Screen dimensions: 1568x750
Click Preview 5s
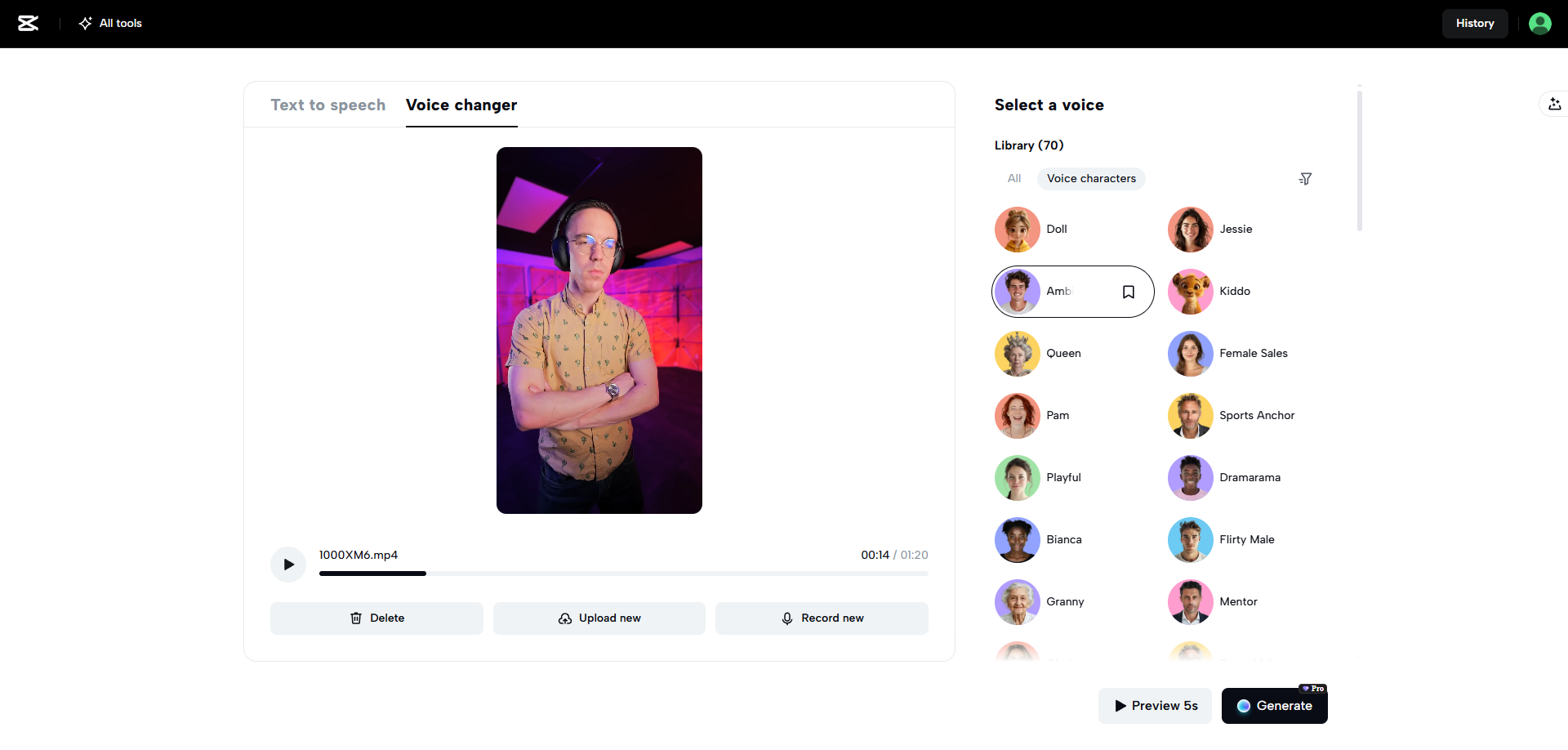tap(1155, 706)
